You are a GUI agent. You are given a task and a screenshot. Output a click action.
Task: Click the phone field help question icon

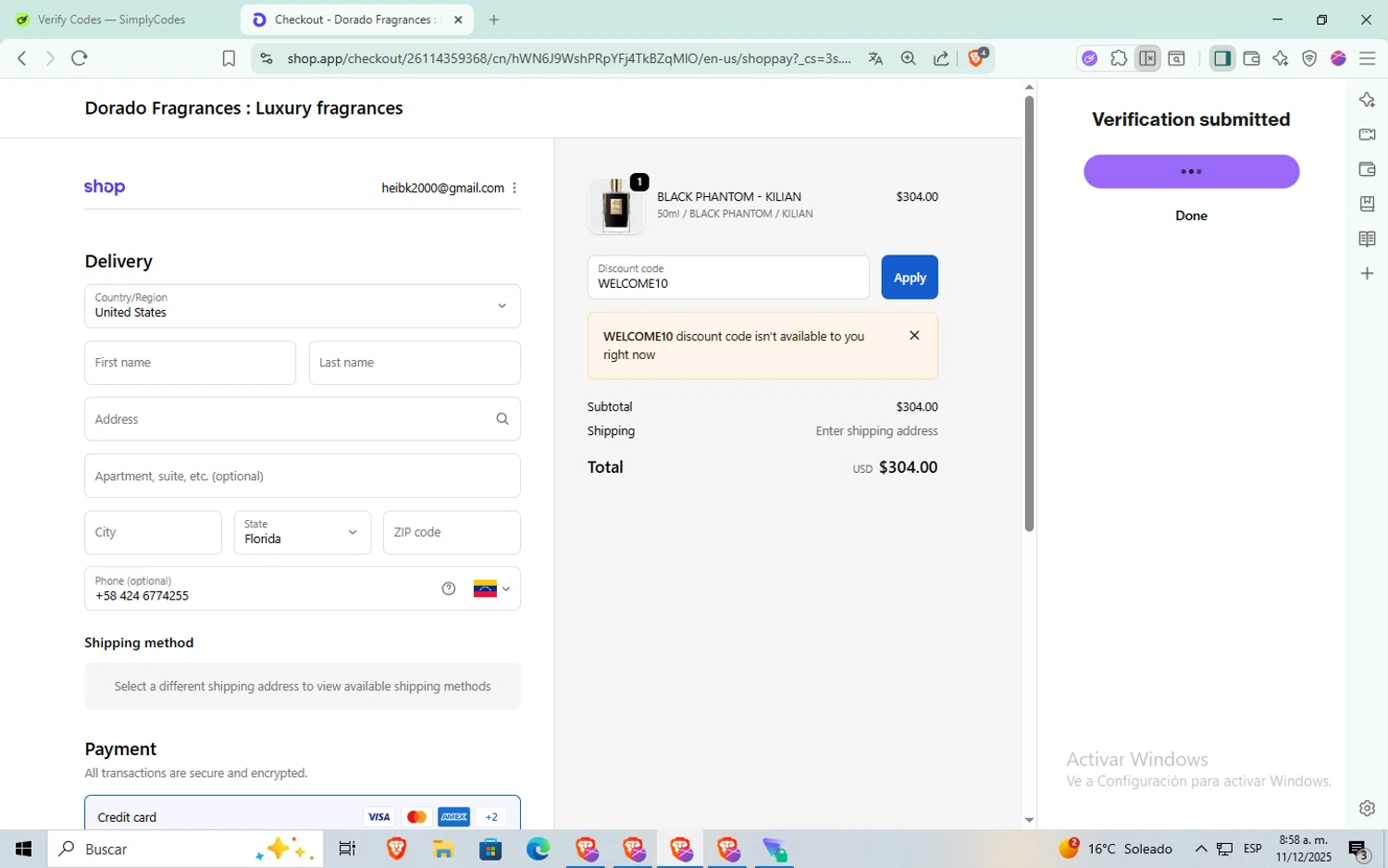pyautogui.click(x=449, y=589)
